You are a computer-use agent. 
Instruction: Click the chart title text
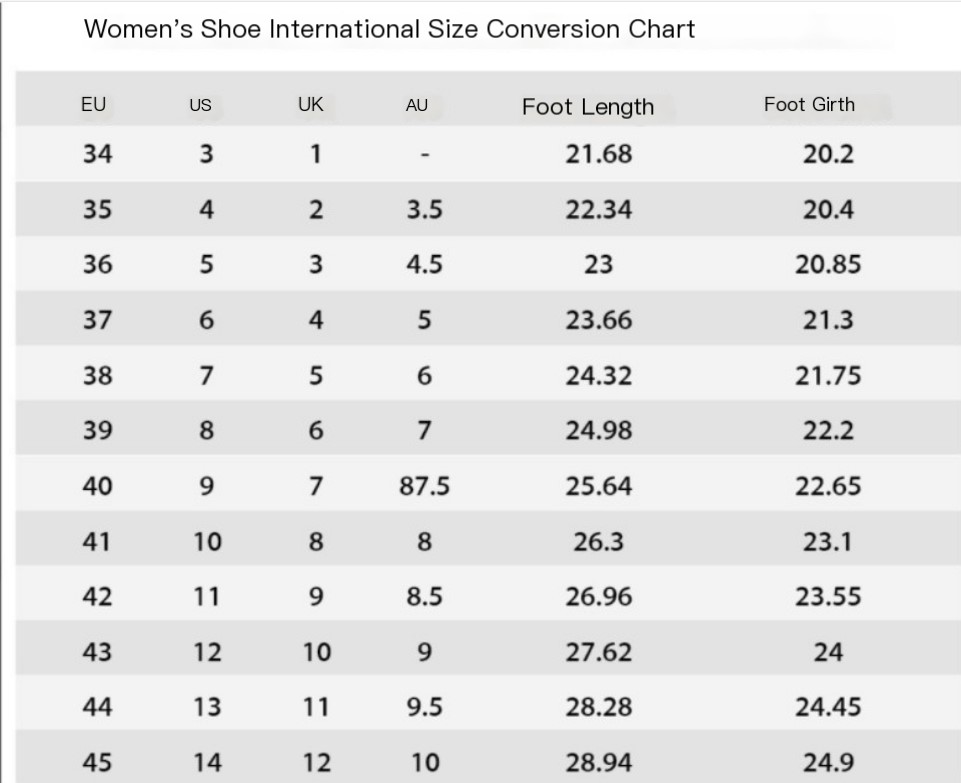coord(389,29)
